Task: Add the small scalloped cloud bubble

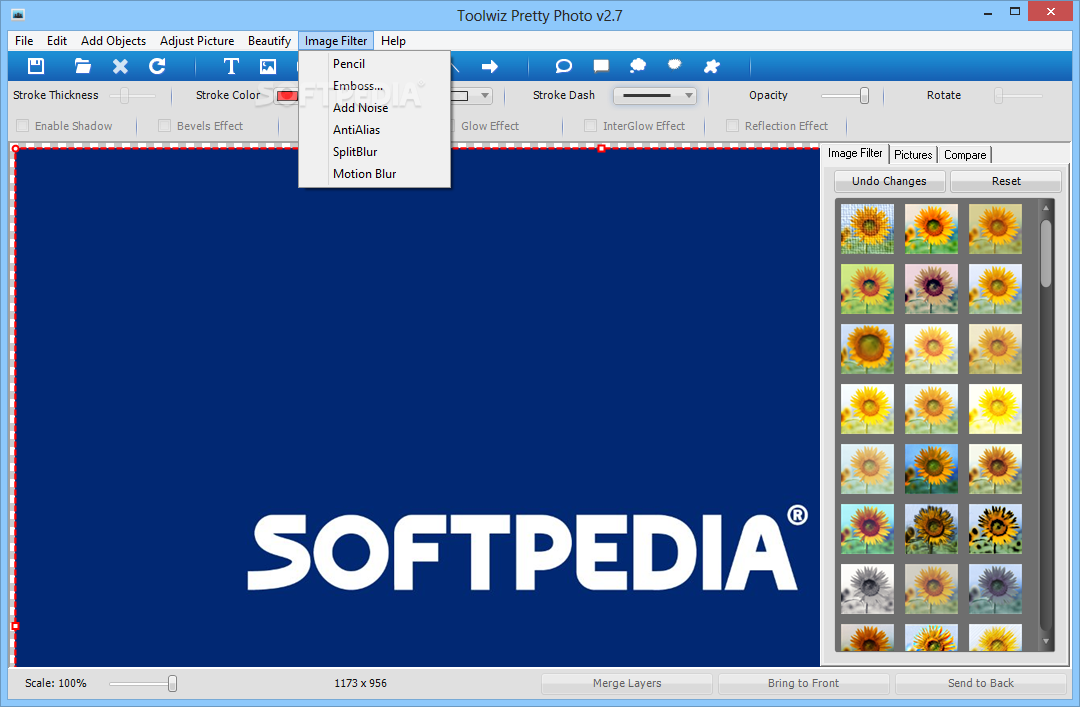Action: 675,65
